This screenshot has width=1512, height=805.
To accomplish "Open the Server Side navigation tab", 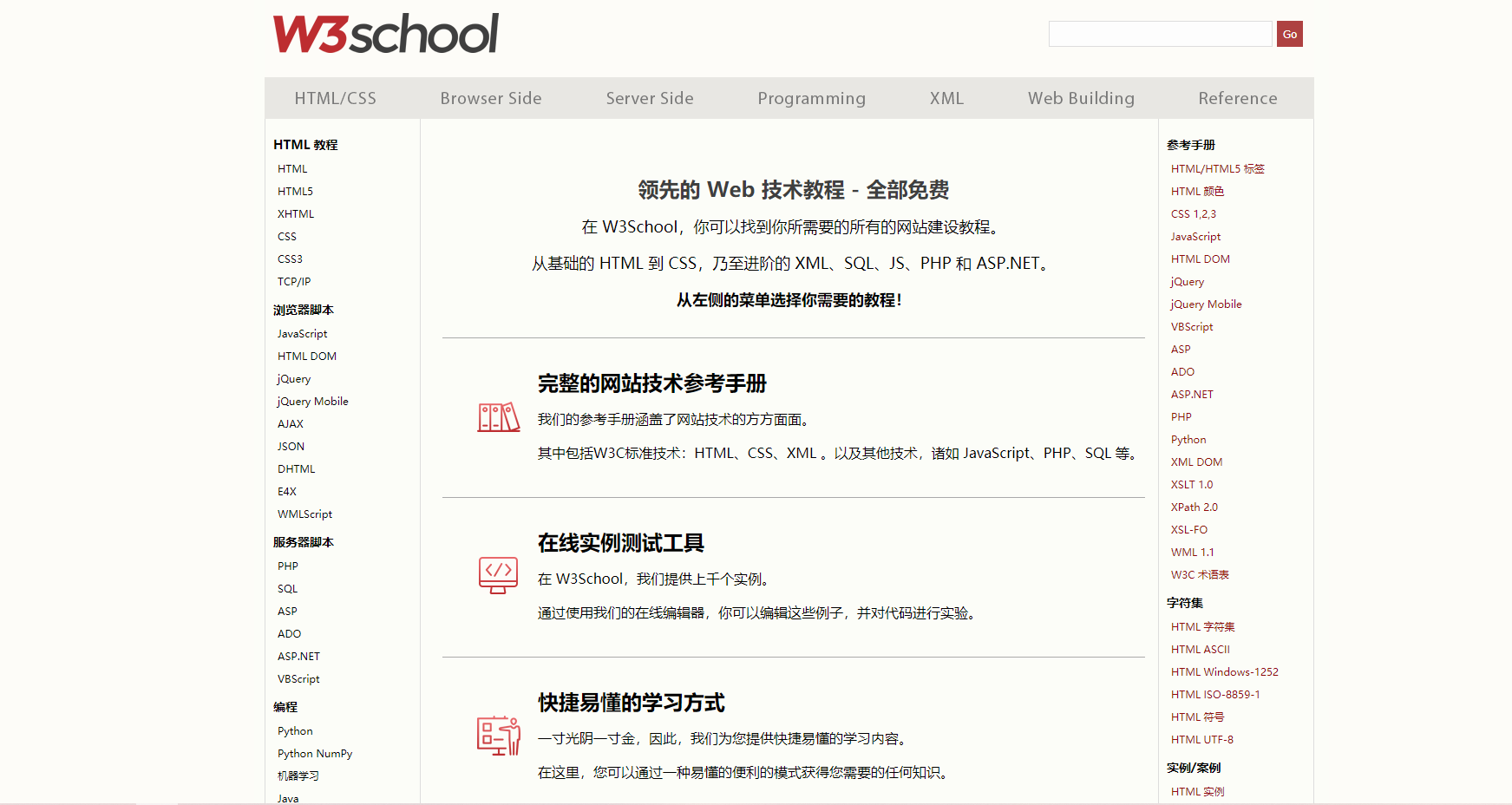I will click(x=650, y=98).
